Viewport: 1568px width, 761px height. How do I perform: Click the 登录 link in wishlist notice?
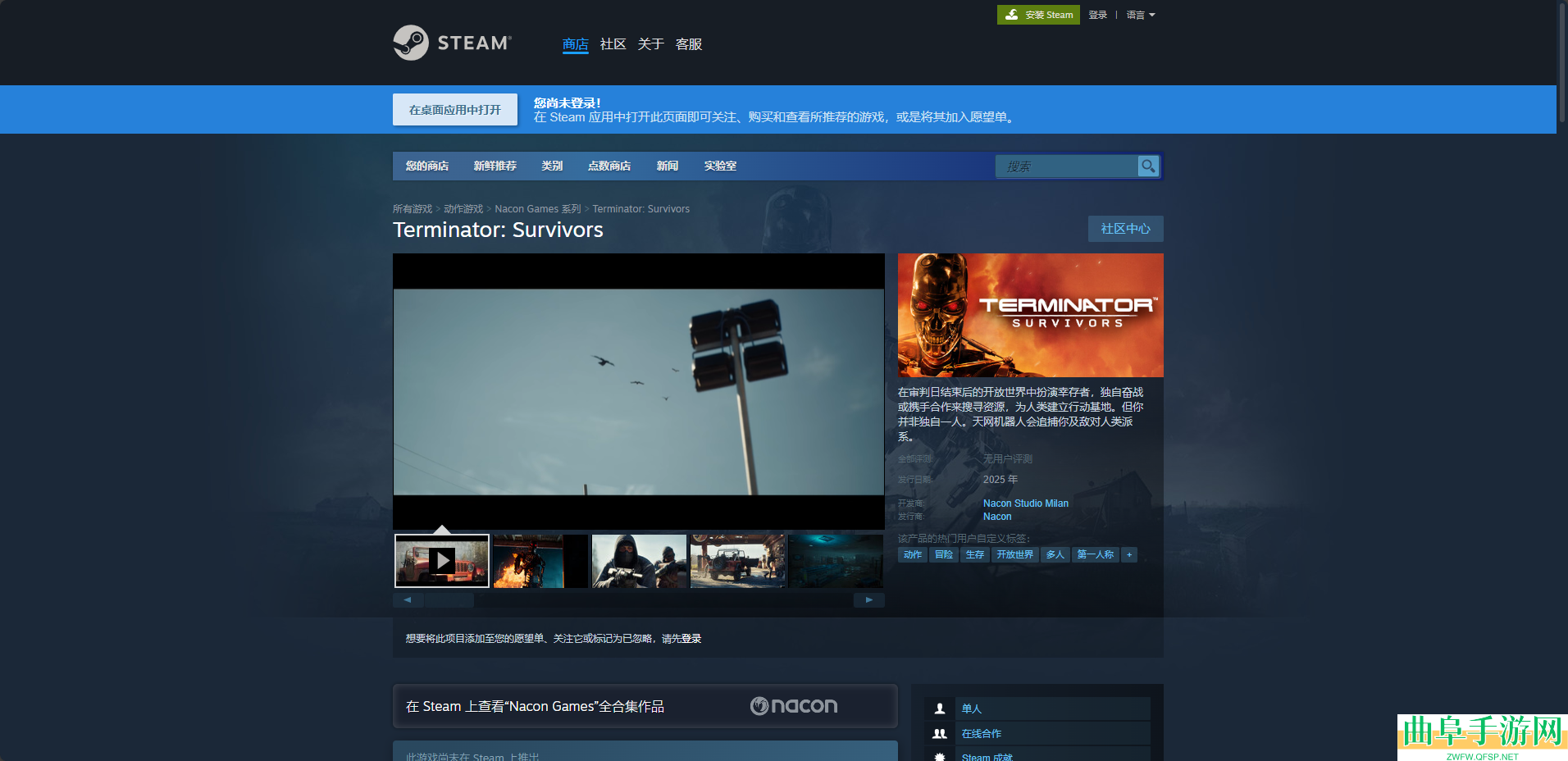[x=691, y=639]
